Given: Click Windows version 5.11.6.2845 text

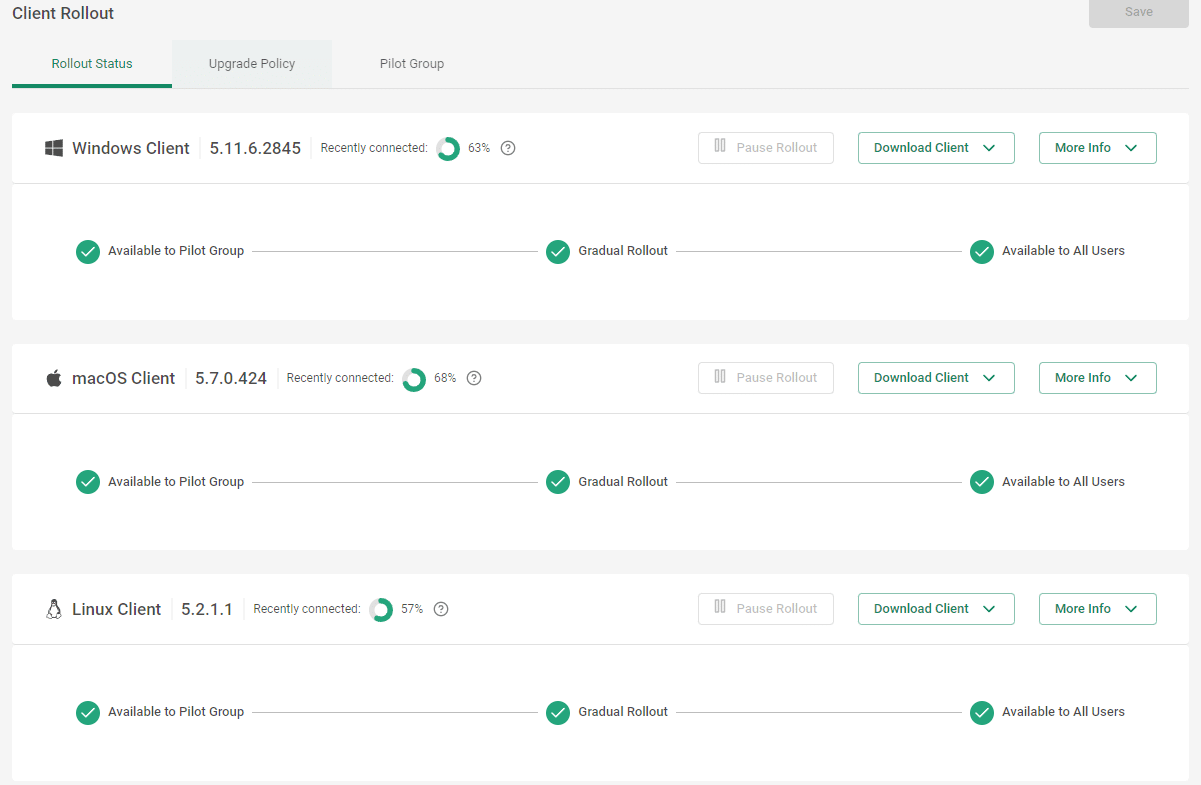Looking at the screenshot, I should pos(255,148).
